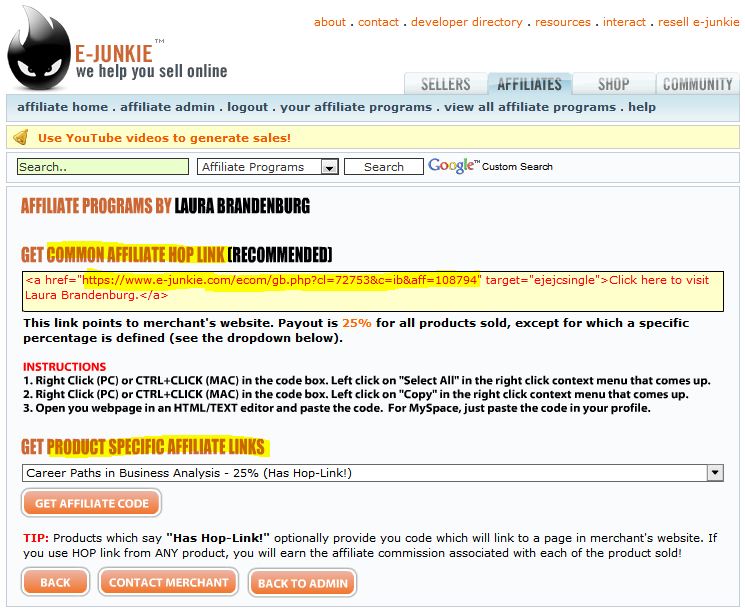Click the Search button

tap(383, 167)
